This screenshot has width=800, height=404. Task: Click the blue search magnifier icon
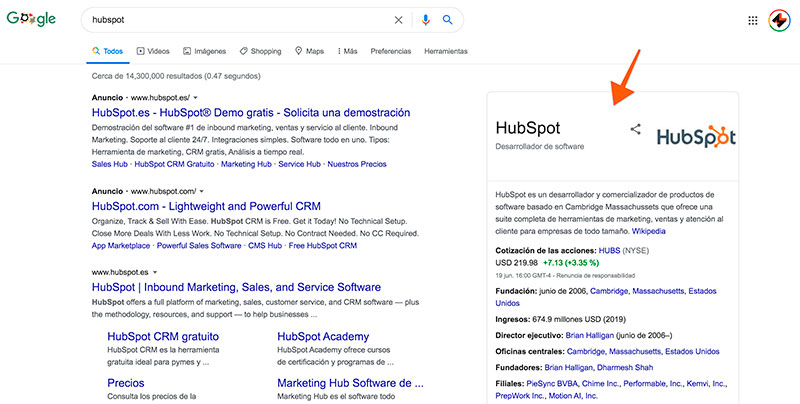point(448,20)
